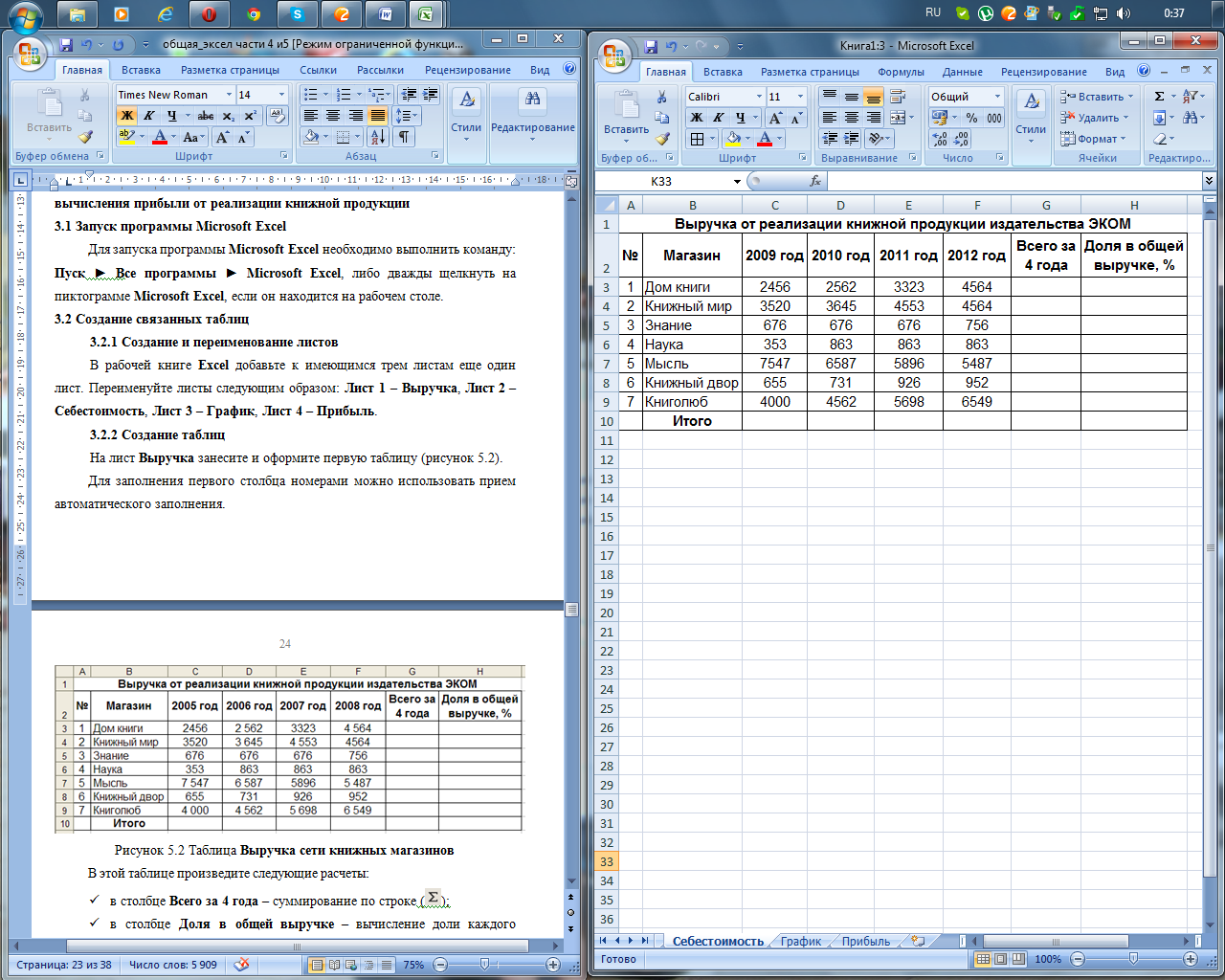This screenshot has height=980, width=1225.
Task: Toggle italic in Excel font group
Action: point(718,118)
